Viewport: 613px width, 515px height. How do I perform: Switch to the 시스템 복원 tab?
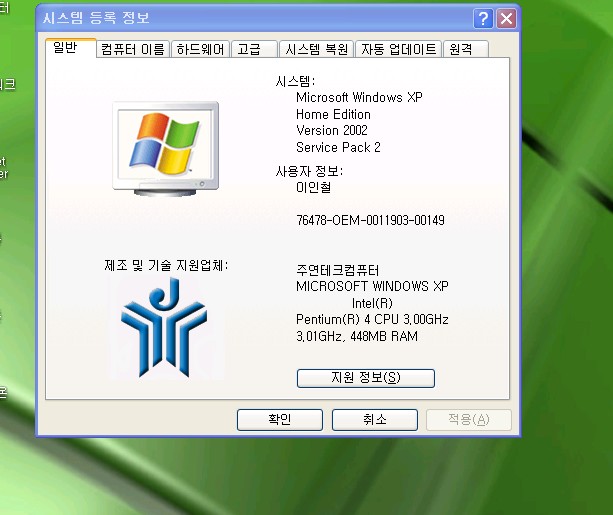(315, 49)
